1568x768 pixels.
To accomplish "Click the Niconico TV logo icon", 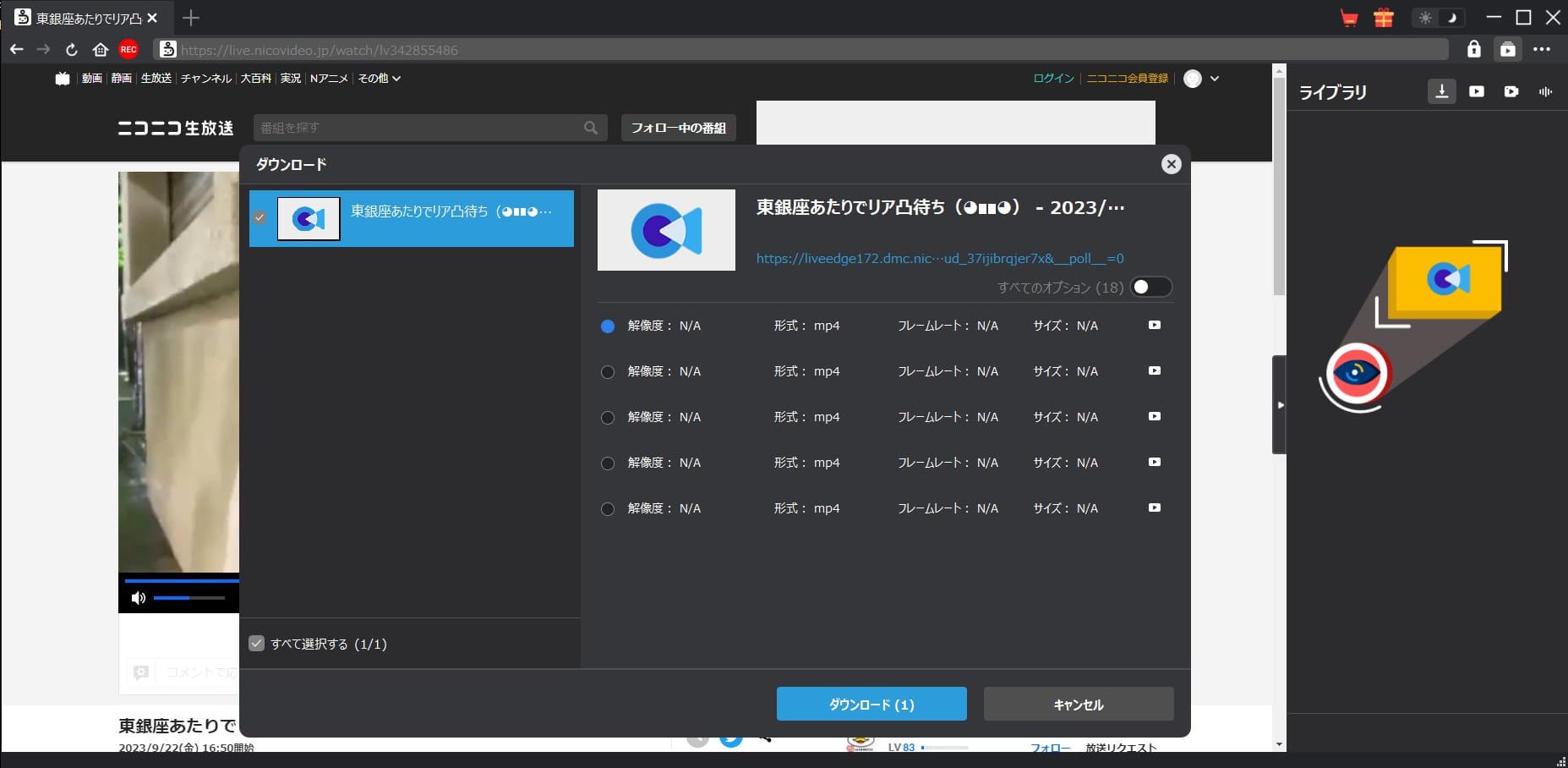I will tap(63, 79).
